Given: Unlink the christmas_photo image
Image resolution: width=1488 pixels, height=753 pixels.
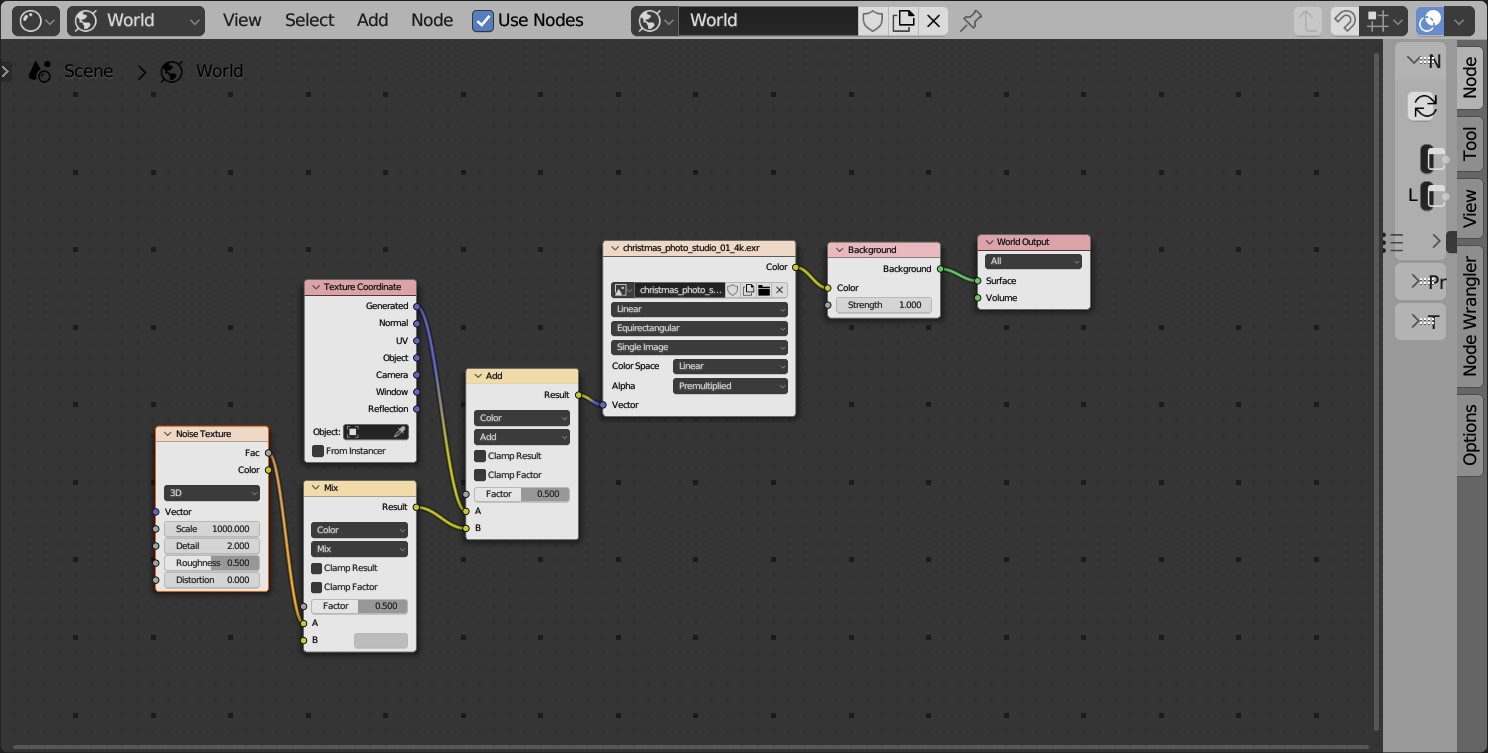Looking at the screenshot, I should (x=780, y=290).
